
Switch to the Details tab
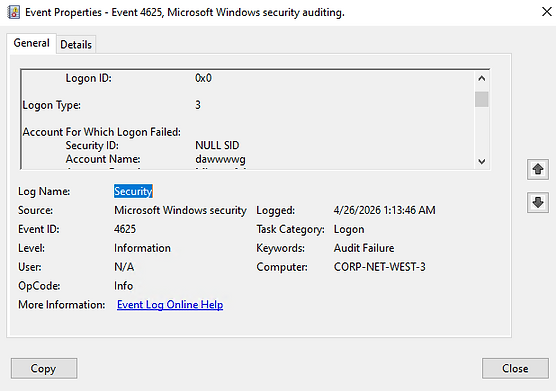(x=76, y=45)
